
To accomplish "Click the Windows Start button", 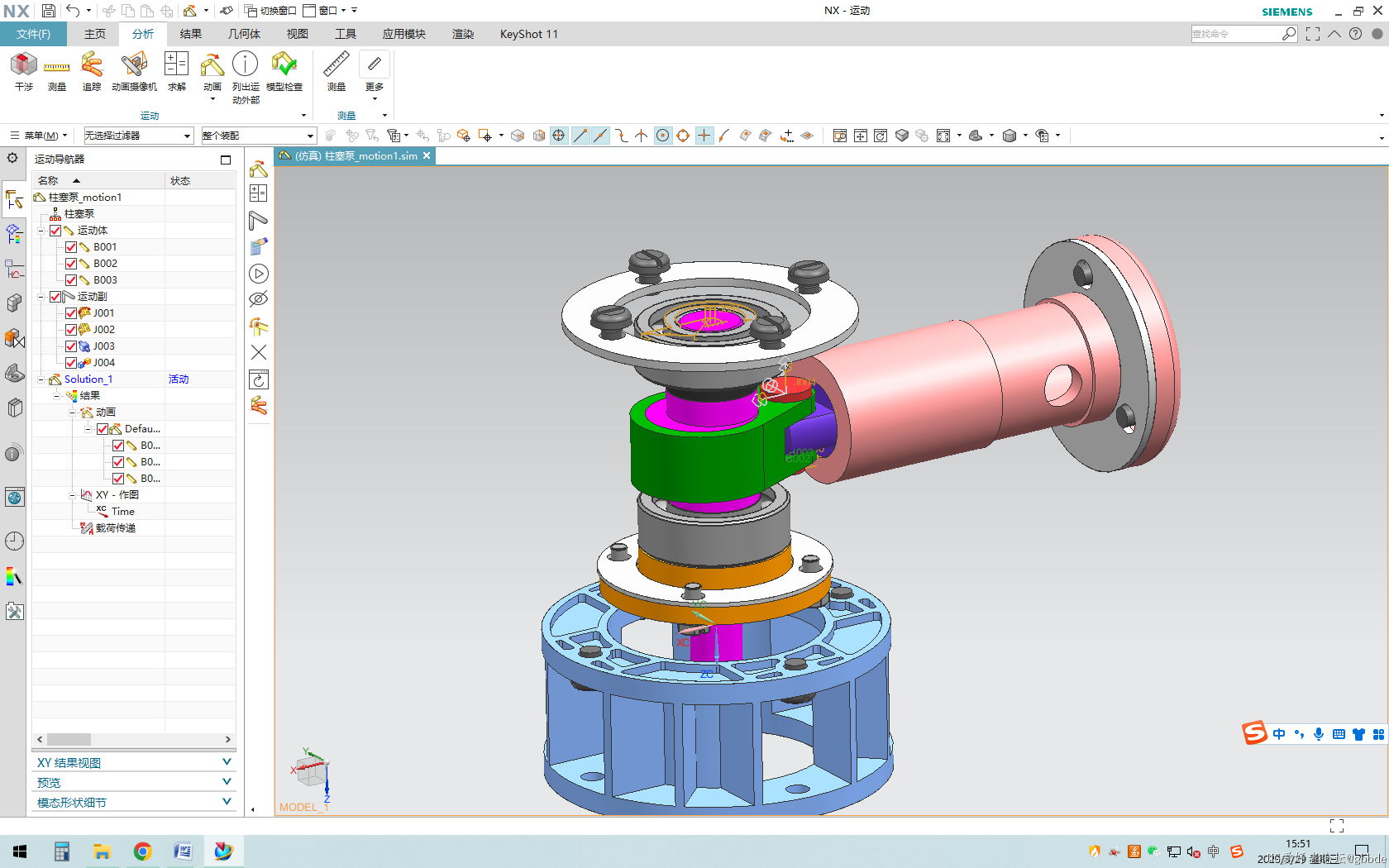I will click(x=20, y=851).
